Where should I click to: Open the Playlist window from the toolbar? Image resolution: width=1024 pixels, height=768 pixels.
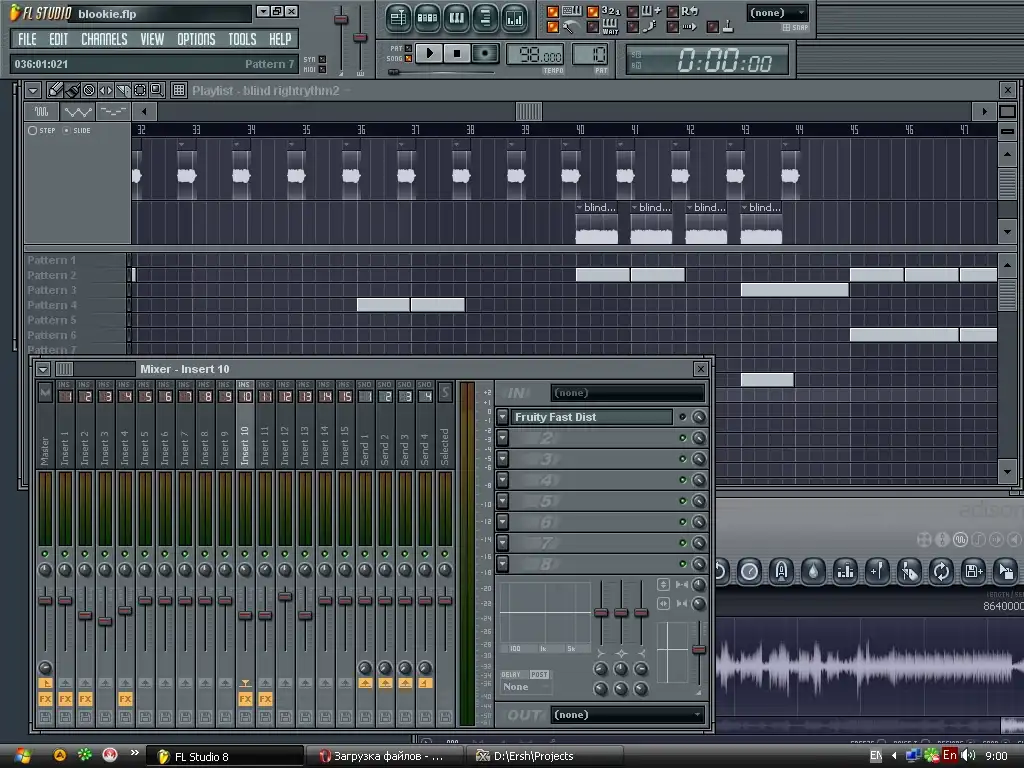398,18
